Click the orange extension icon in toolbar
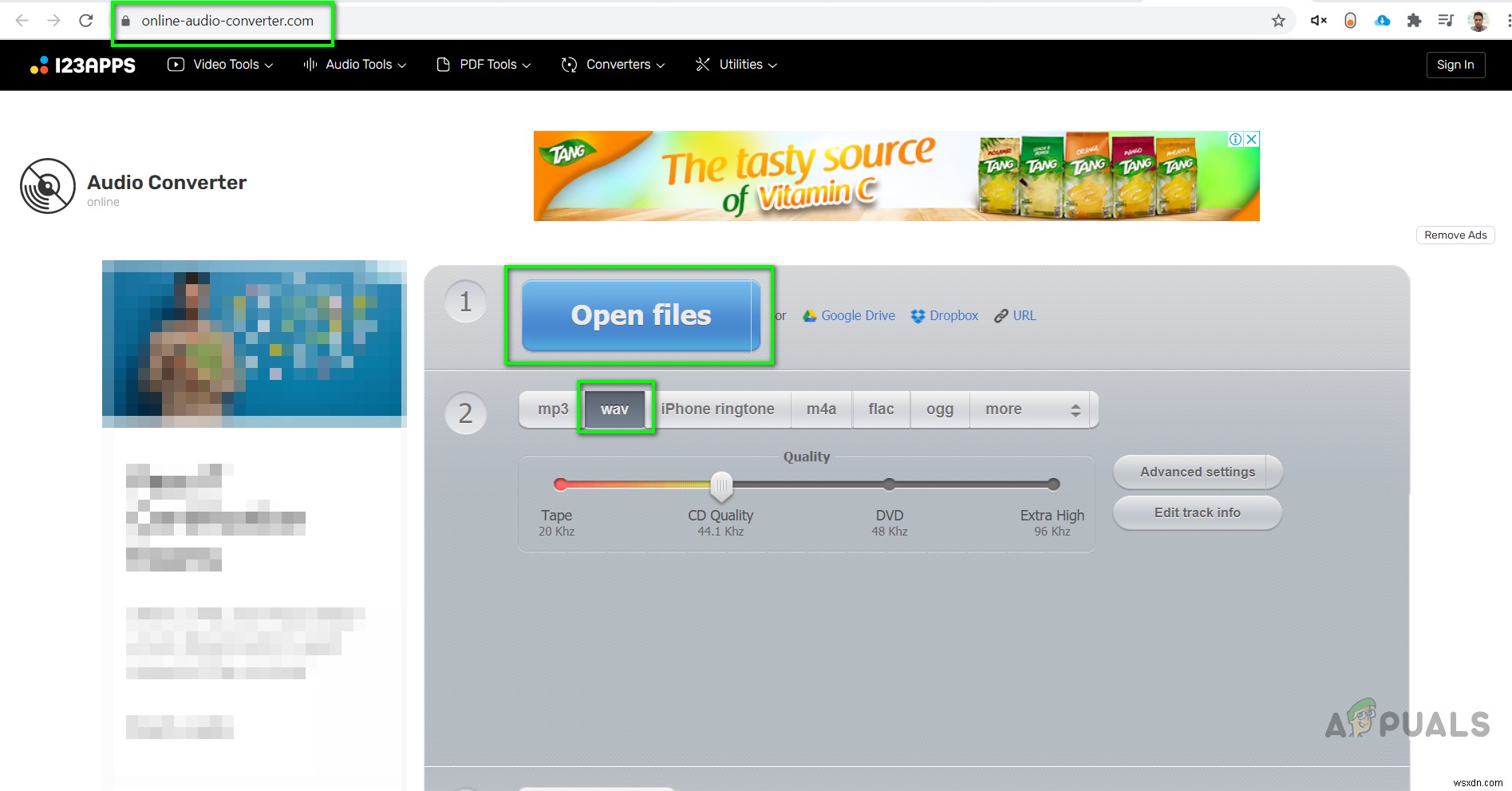Image resolution: width=1512 pixels, height=791 pixels. coord(1350,21)
